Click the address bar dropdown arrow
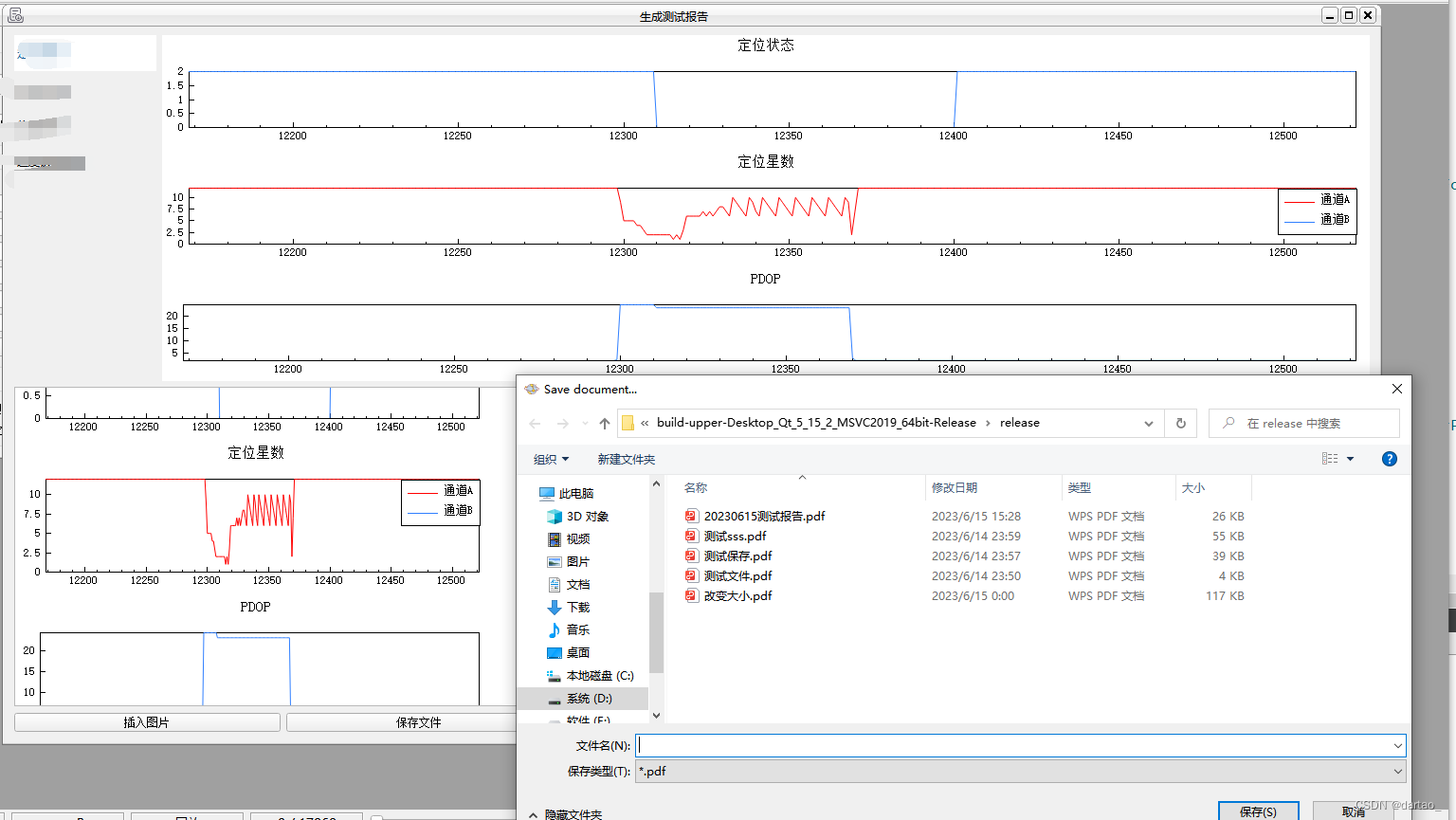Viewport: 1456px width, 820px height. click(x=1148, y=423)
